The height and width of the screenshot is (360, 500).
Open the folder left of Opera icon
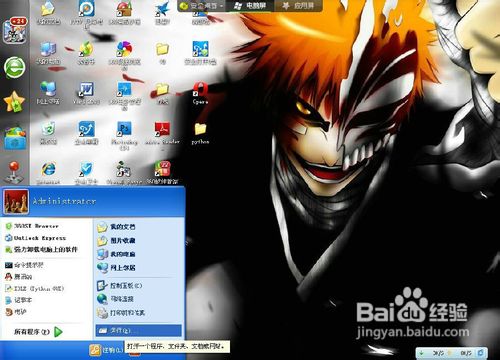162,93
